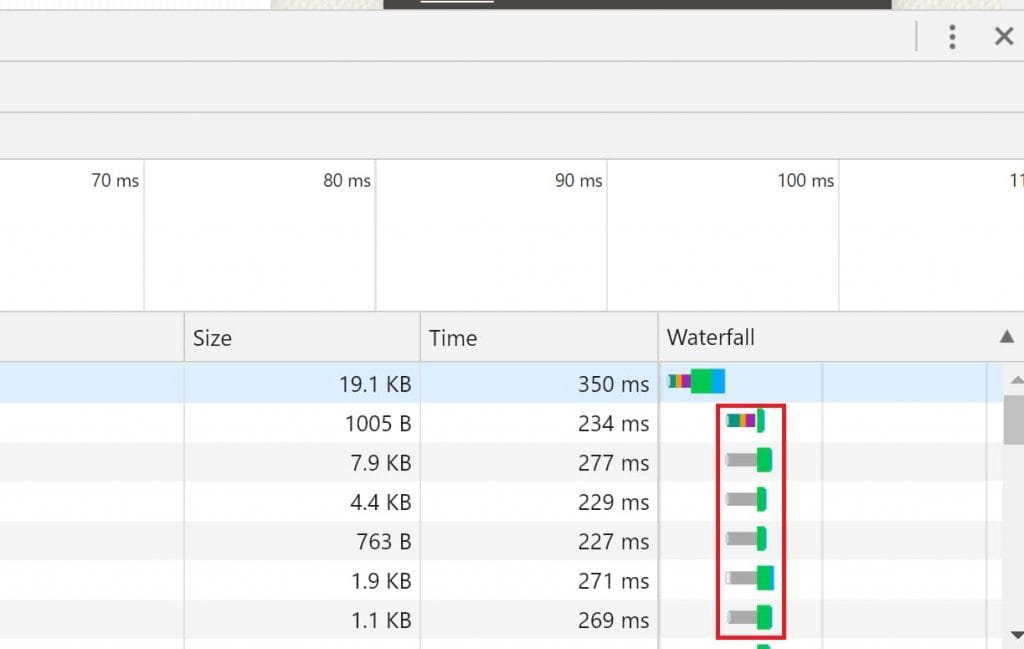
Task: Click the 269 ms time cell
Action: pos(613,621)
